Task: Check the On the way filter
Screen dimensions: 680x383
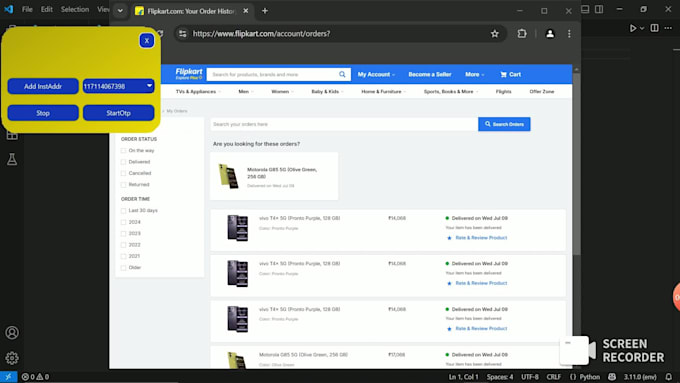Action: pos(123,151)
